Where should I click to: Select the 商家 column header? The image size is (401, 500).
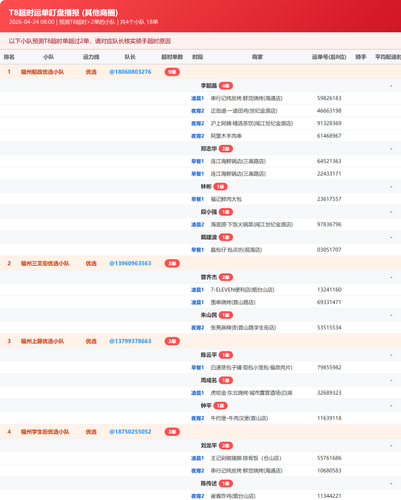257,57
